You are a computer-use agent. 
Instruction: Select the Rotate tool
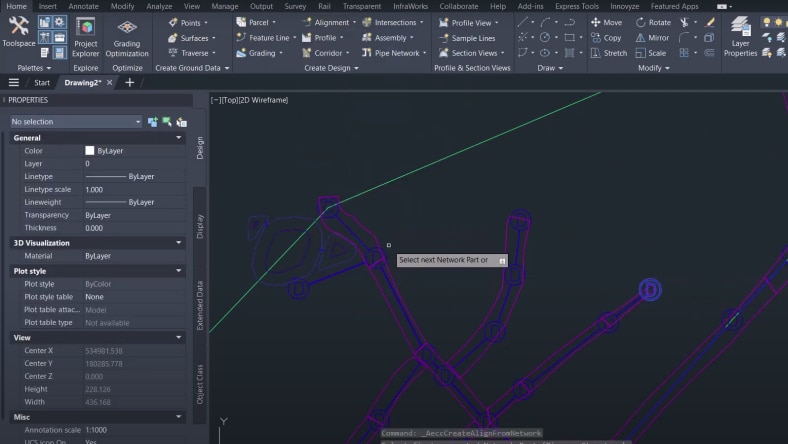(x=653, y=23)
